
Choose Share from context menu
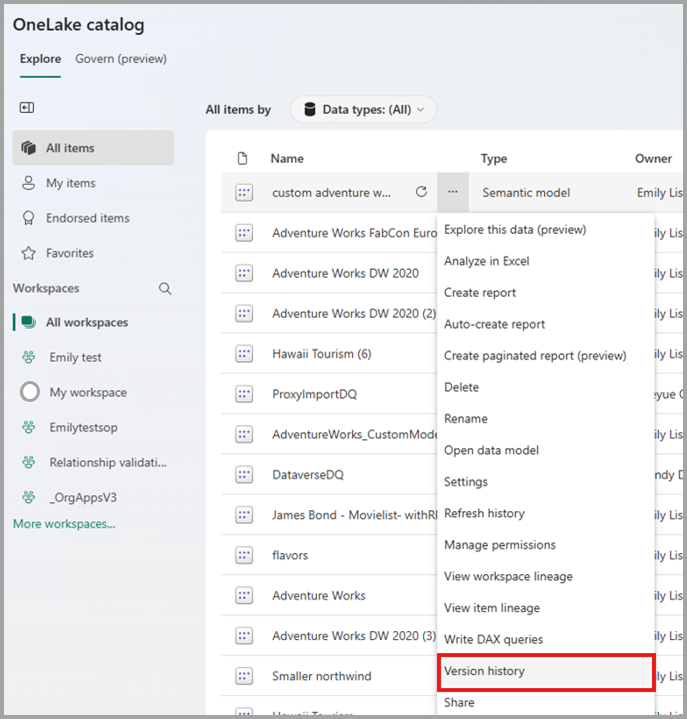point(546,702)
